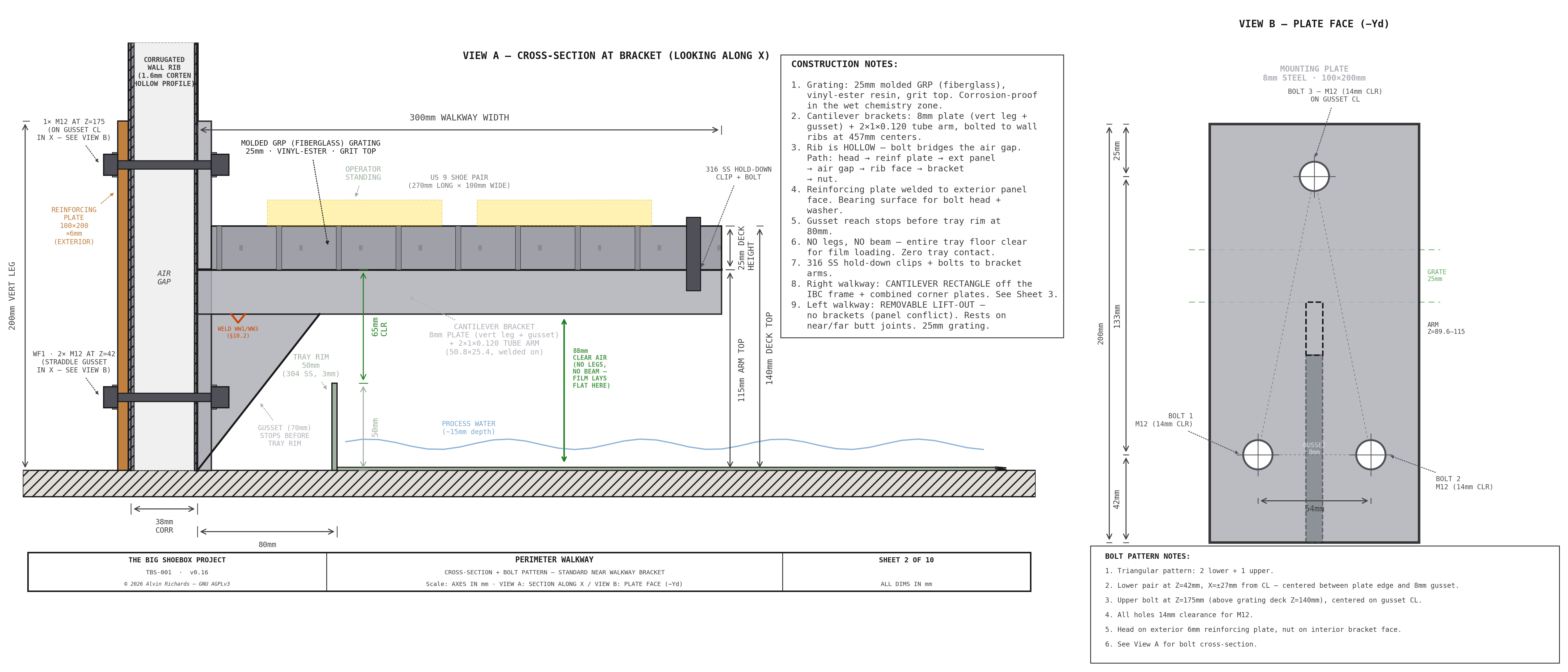The height and width of the screenshot is (672, 1568).
Task: Click the red 'WELD WW1/WW3' annotation
Action: 238,332
